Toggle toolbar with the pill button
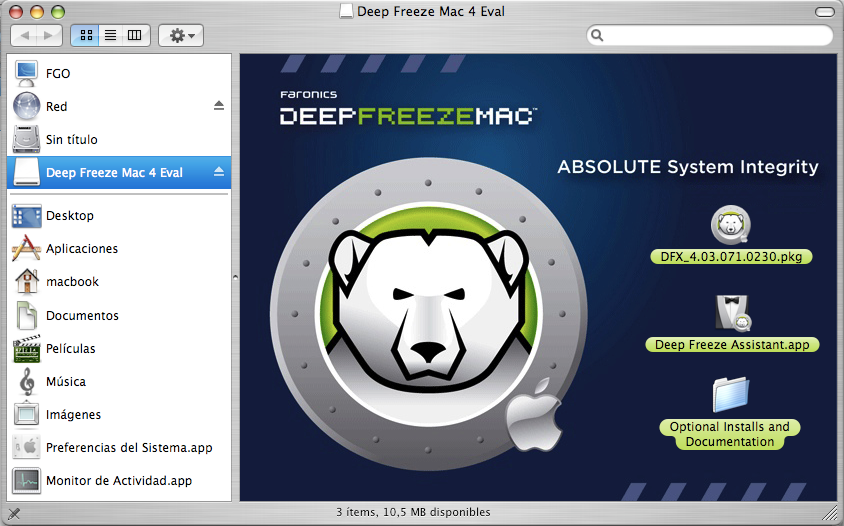Viewport: 844px width, 526px height. tap(824, 12)
